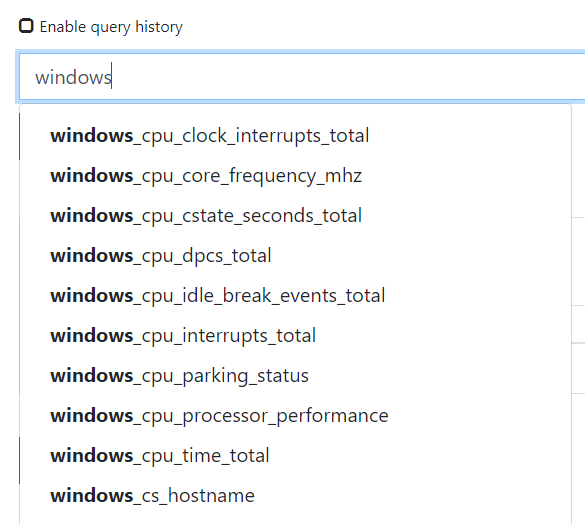The width and height of the screenshot is (585, 524).
Task: Click the Enable query history label
Action: 111,27
